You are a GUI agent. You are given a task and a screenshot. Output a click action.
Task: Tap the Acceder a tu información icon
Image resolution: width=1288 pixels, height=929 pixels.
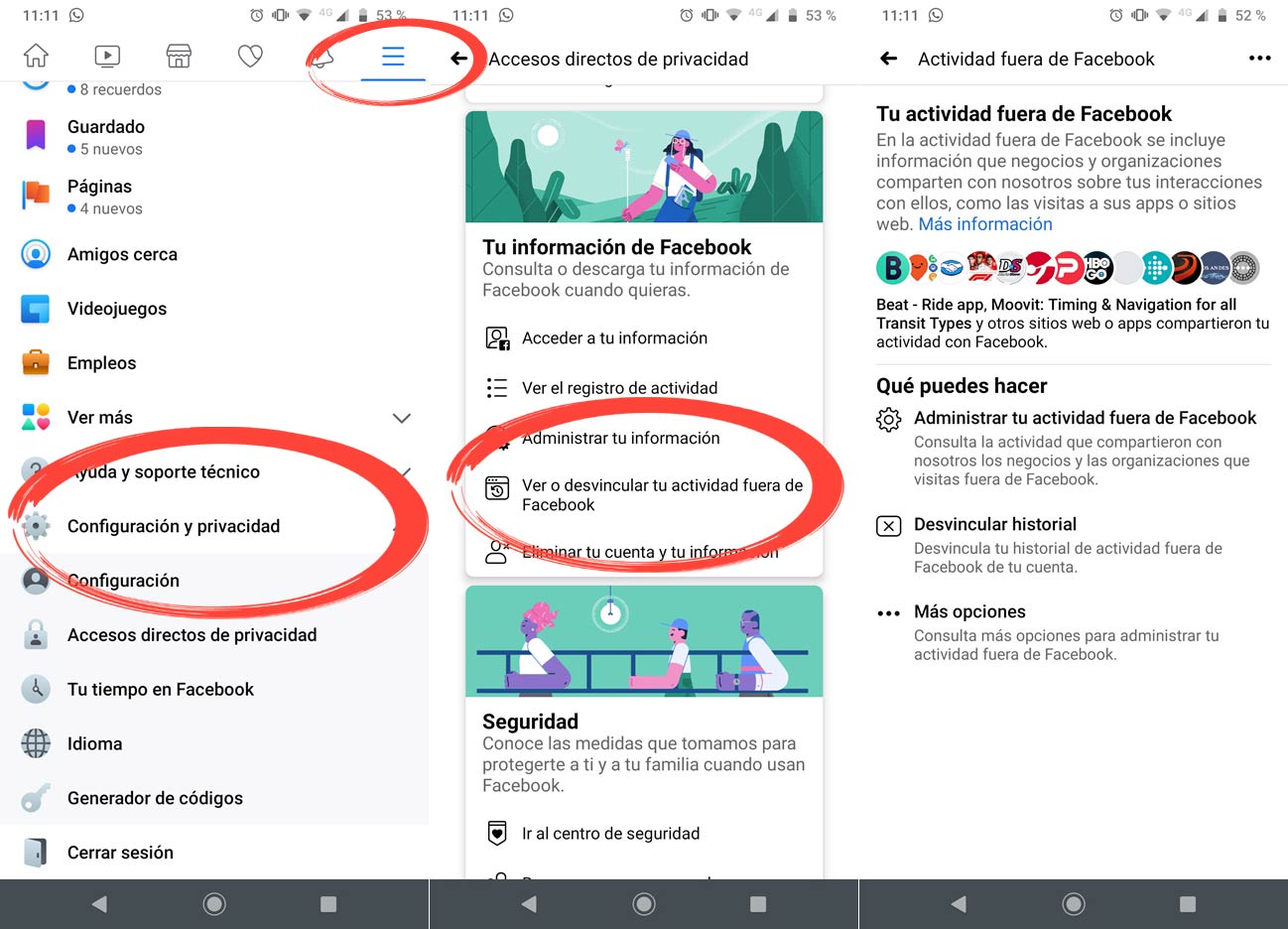497,338
